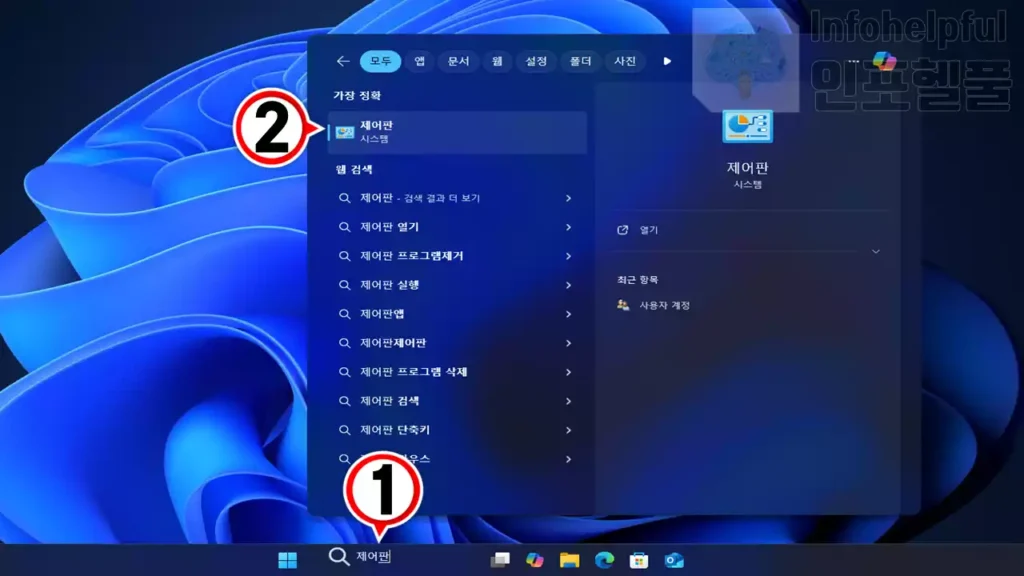1024x576 pixels.
Task: Select web suggestion 제어판 실행
Action: 457,285
